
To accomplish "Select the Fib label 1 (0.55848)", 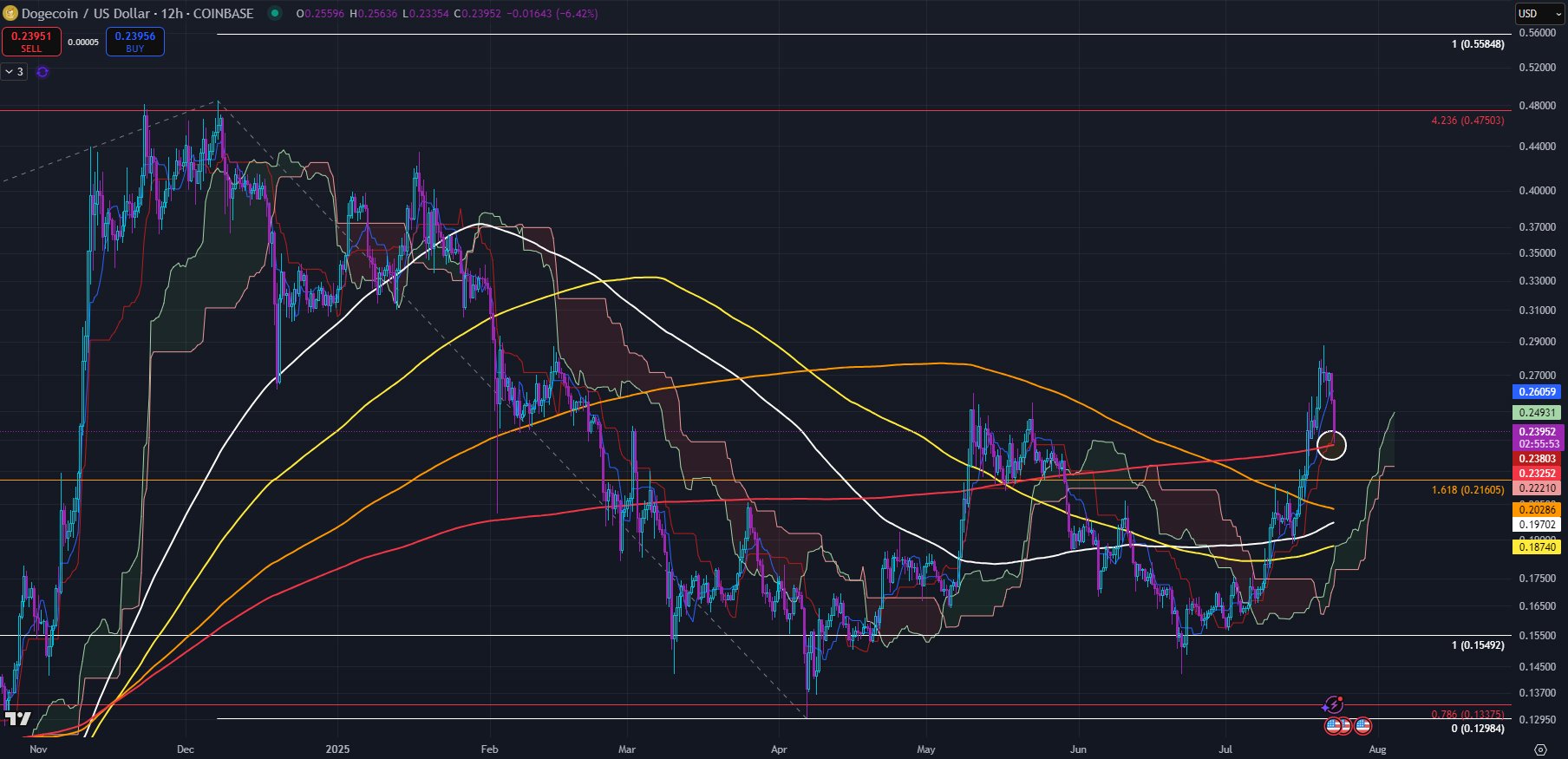I will point(1478,44).
